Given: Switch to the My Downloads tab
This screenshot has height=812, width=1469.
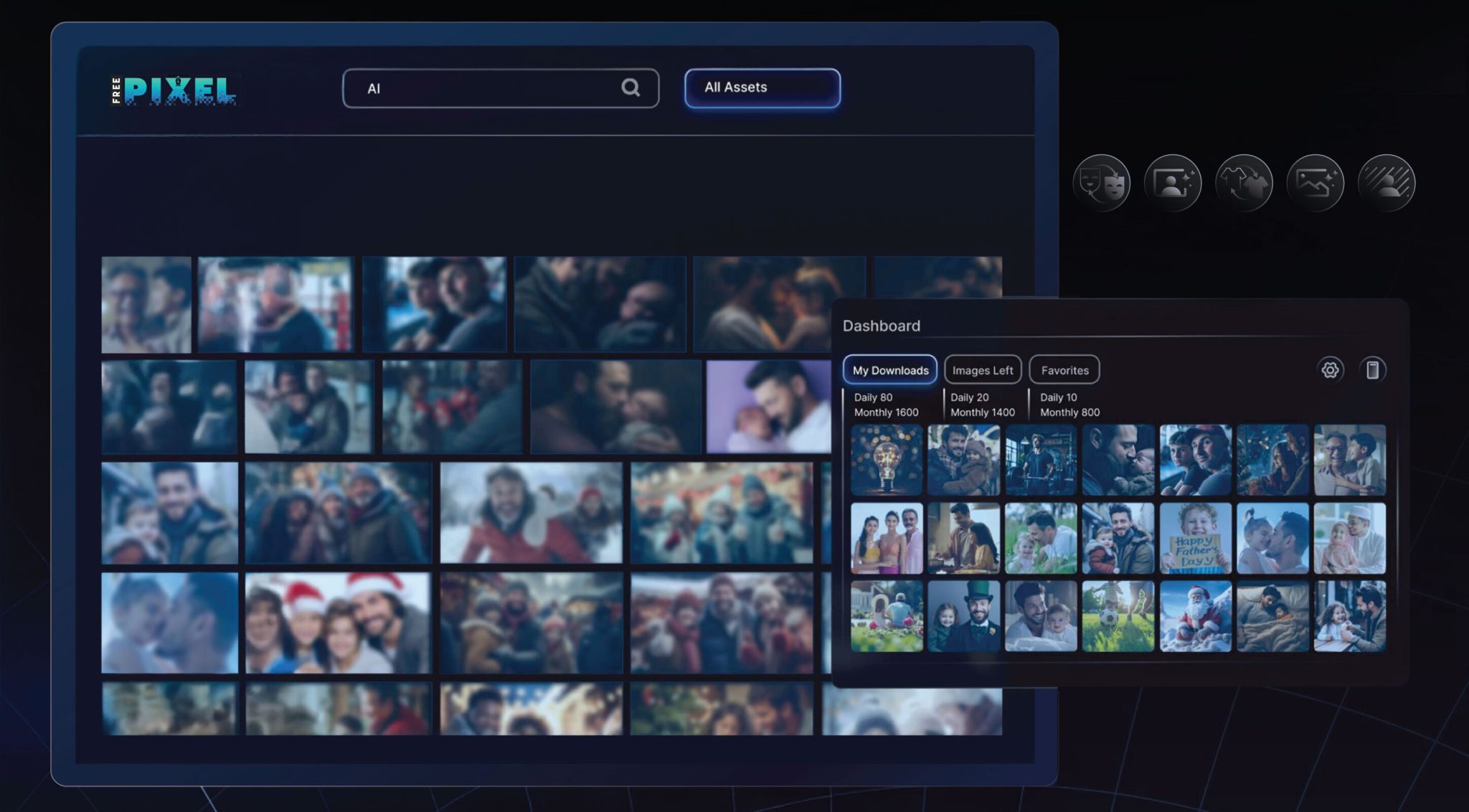Looking at the screenshot, I should (890, 370).
